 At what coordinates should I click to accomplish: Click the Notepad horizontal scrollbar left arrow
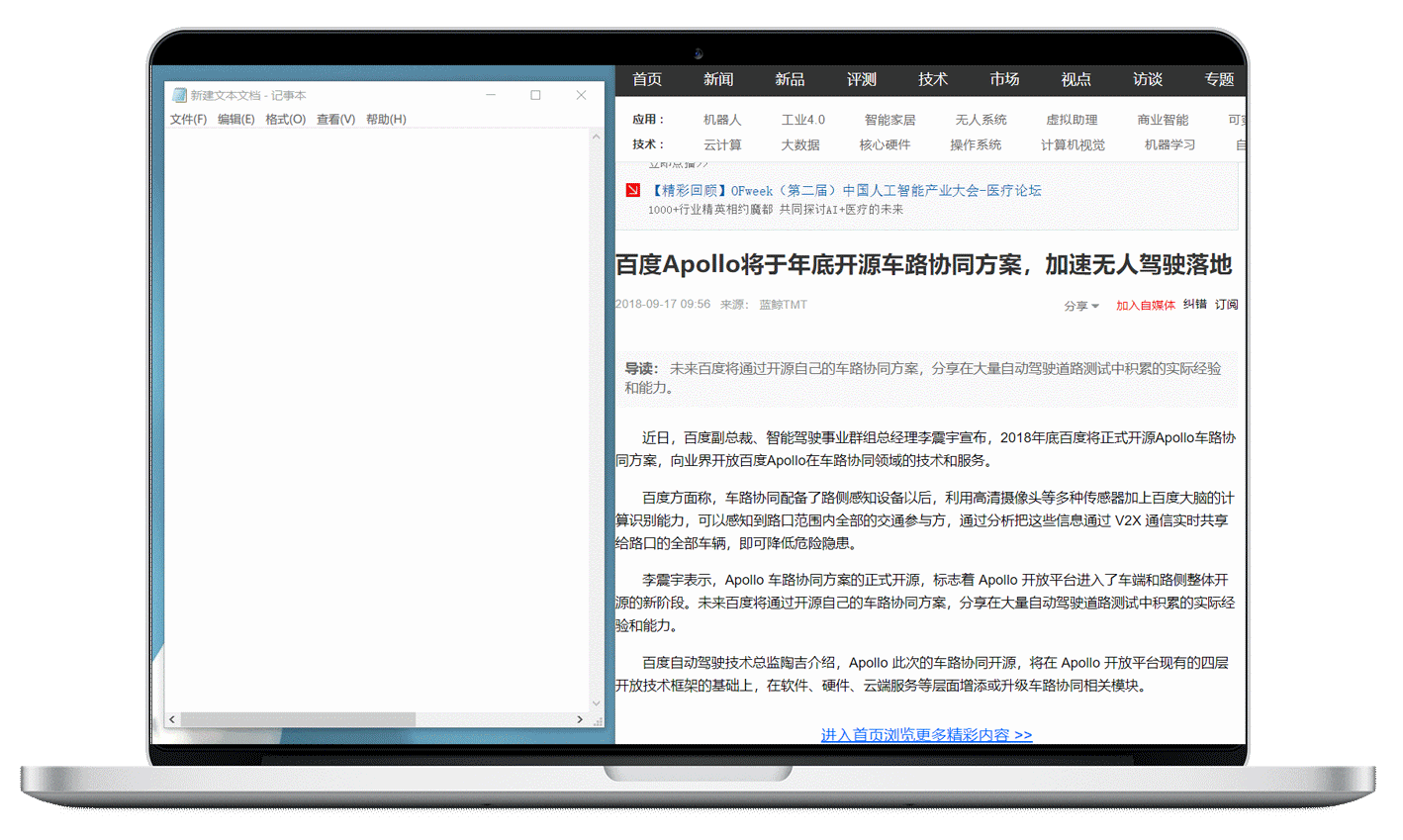(172, 719)
